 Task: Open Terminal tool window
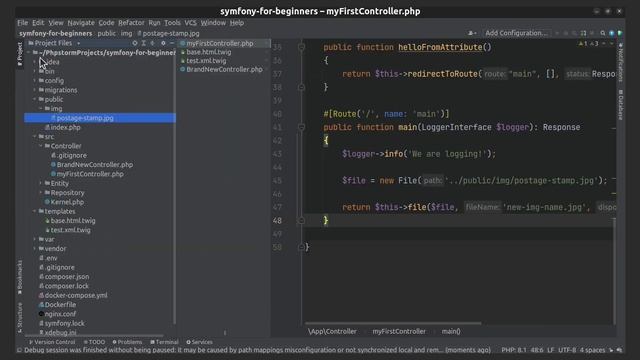click(164, 342)
